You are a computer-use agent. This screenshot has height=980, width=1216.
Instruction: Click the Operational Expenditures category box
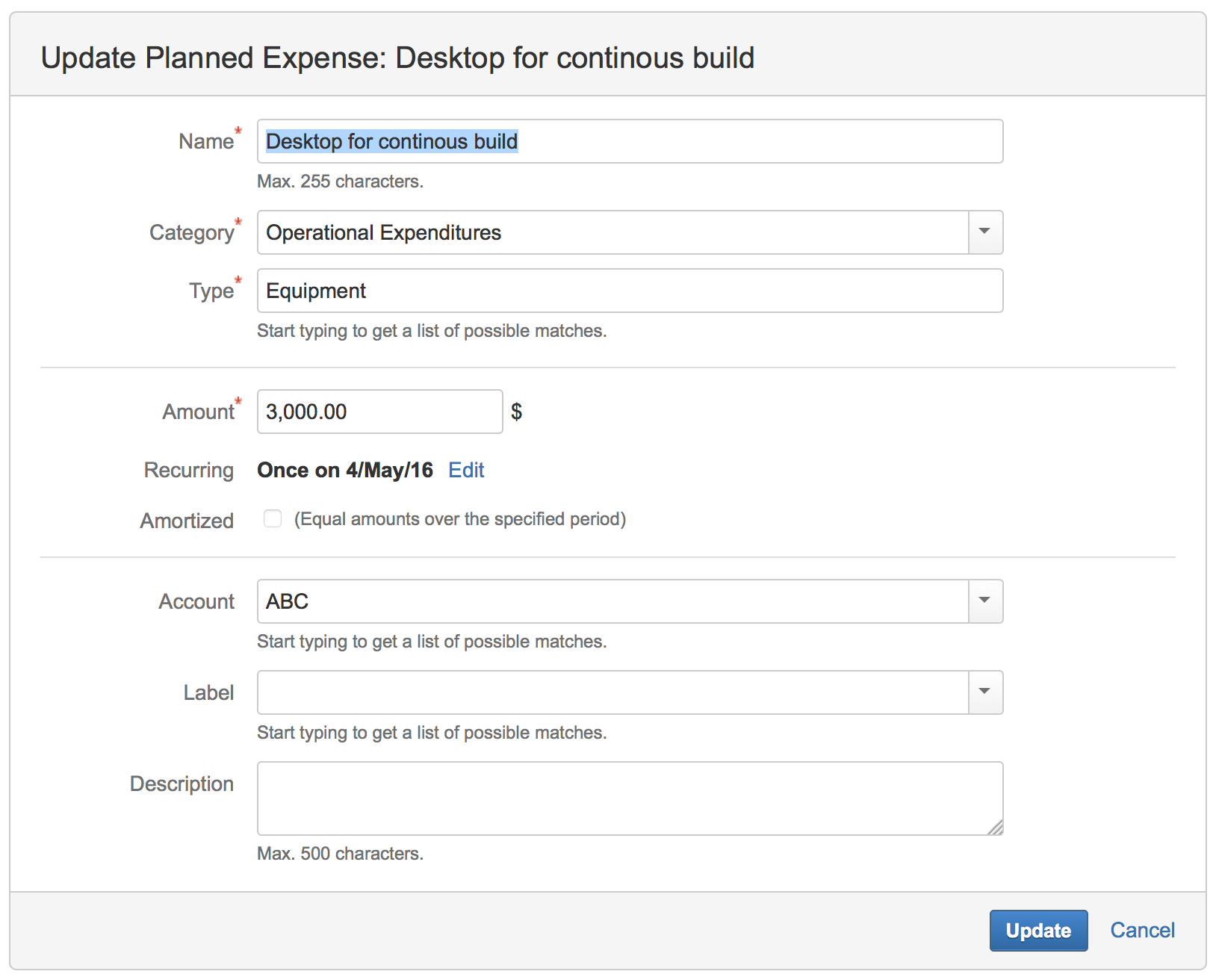point(612,232)
